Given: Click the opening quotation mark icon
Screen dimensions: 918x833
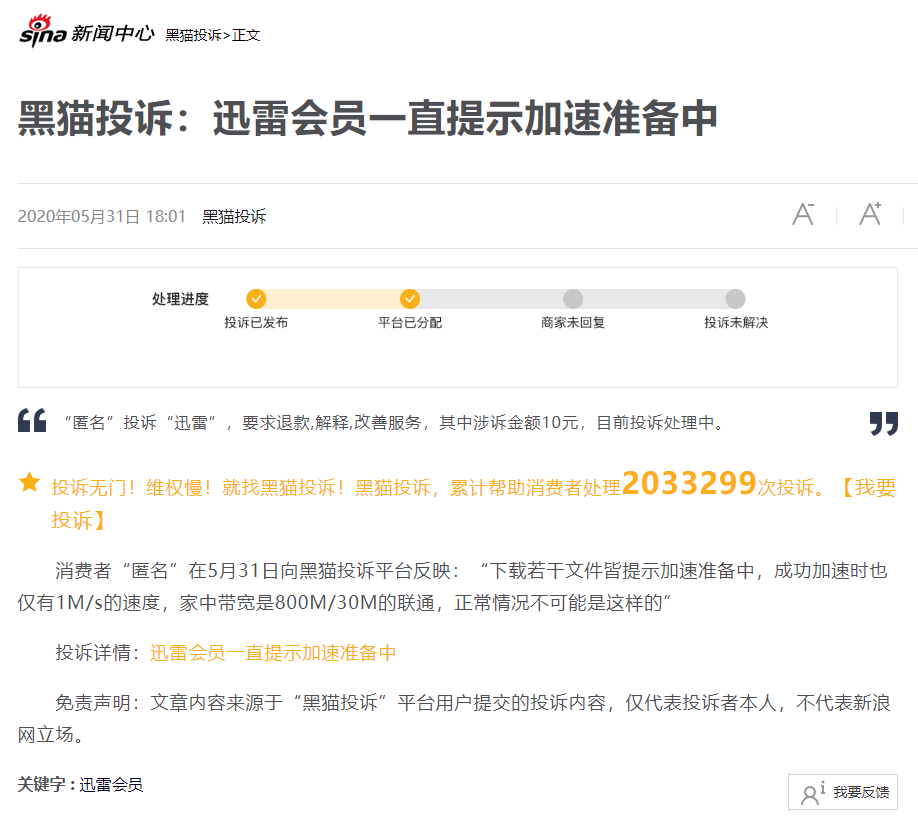Looking at the screenshot, I should pos(32,420).
